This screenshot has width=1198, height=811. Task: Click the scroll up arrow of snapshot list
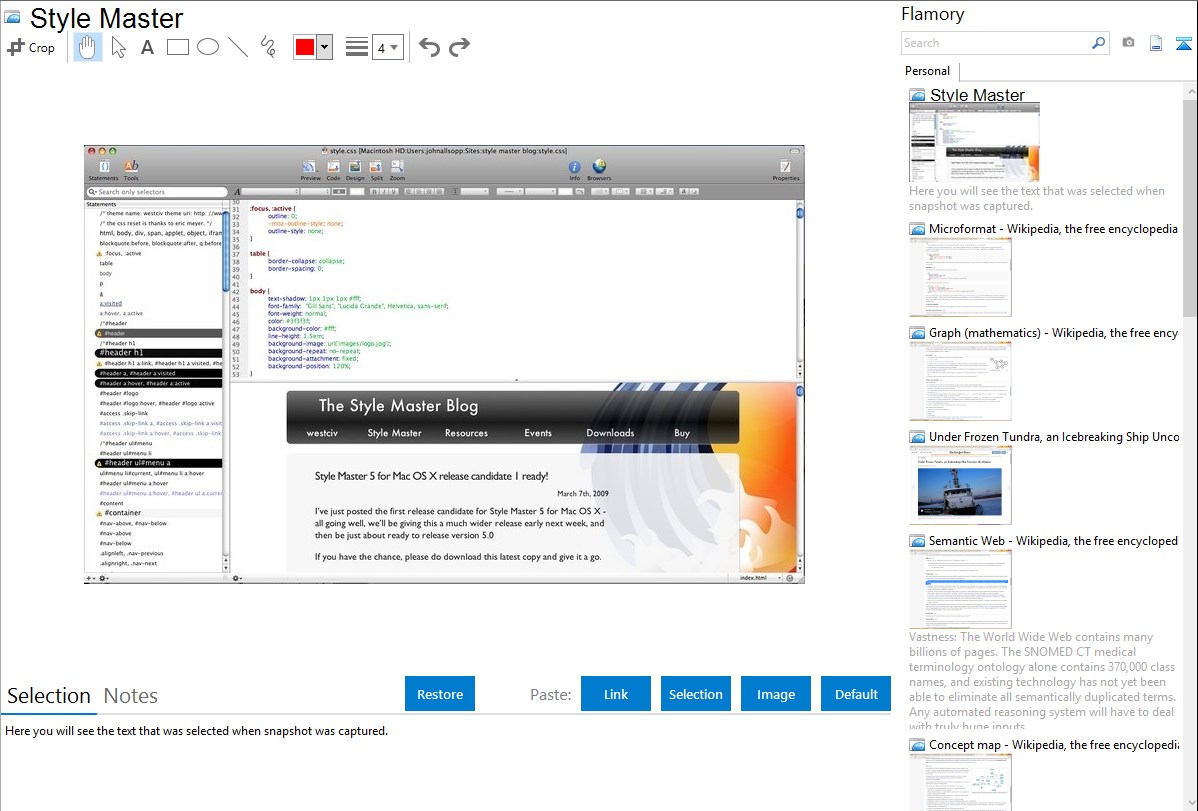pos(1190,91)
